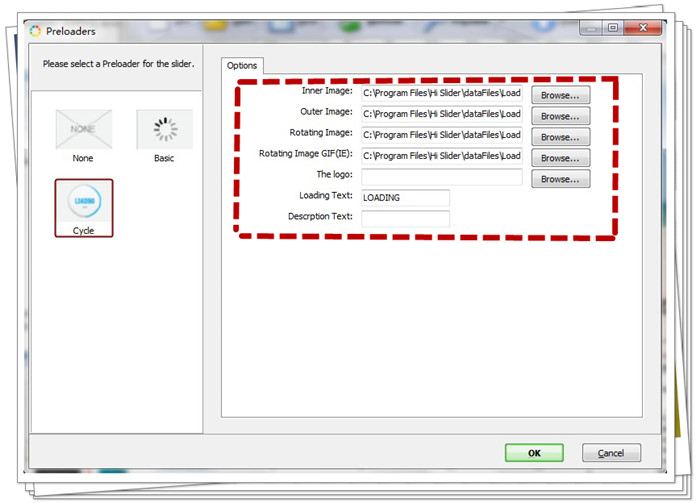700x503 pixels.
Task: Focus the Rotating Image GIF(IE) path field
Action: (x=441, y=156)
